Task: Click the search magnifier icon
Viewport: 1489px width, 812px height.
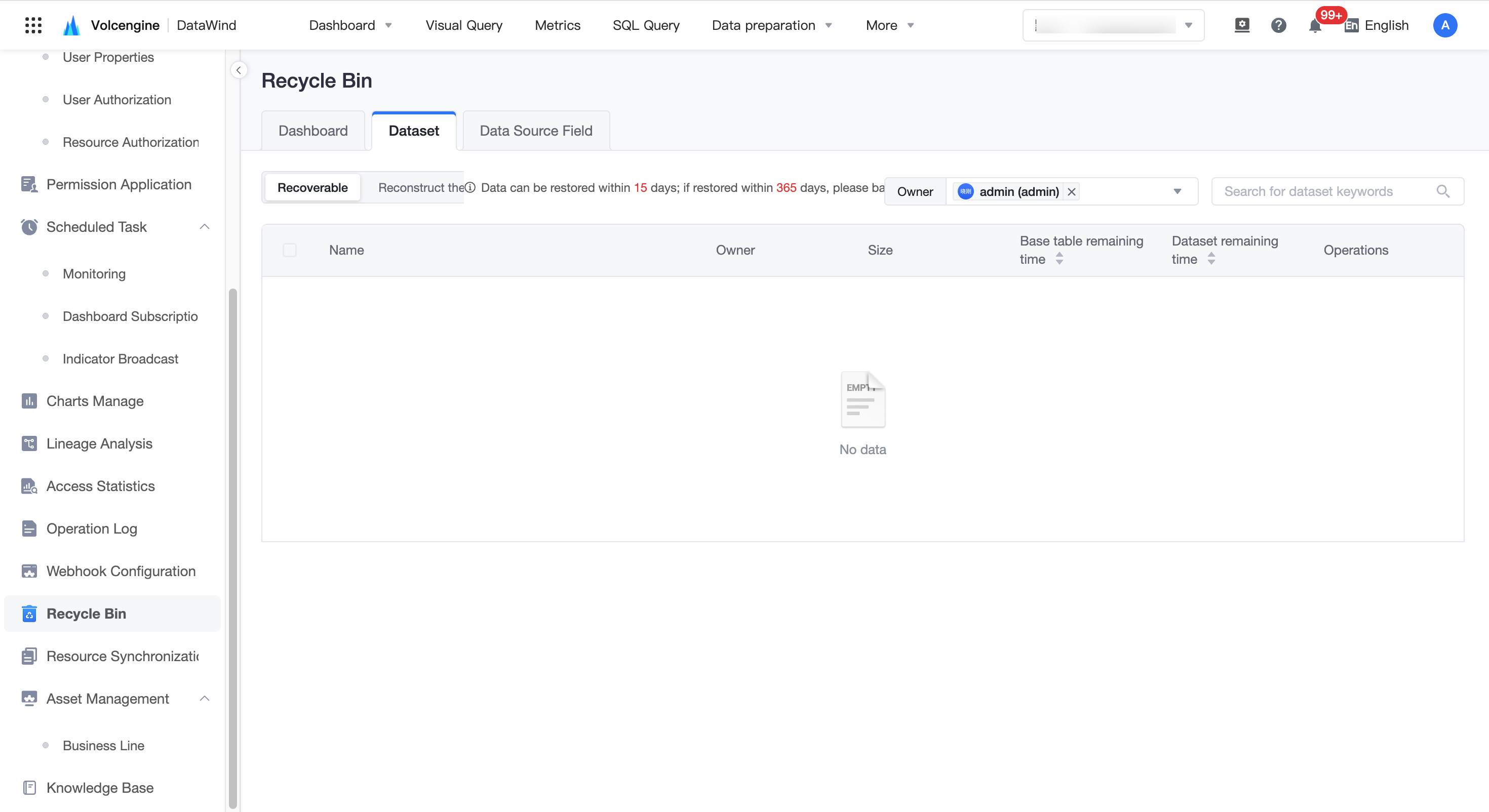Action: [1443, 191]
